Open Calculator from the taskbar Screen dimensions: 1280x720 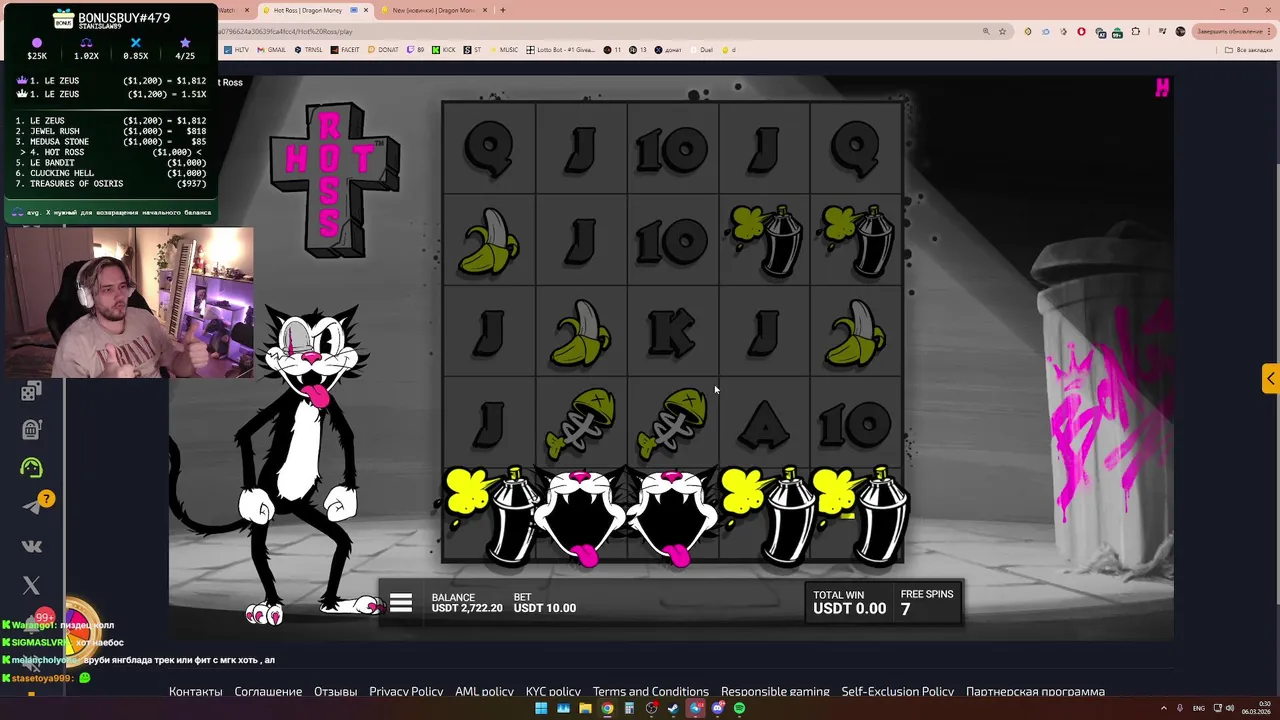click(x=629, y=708)
